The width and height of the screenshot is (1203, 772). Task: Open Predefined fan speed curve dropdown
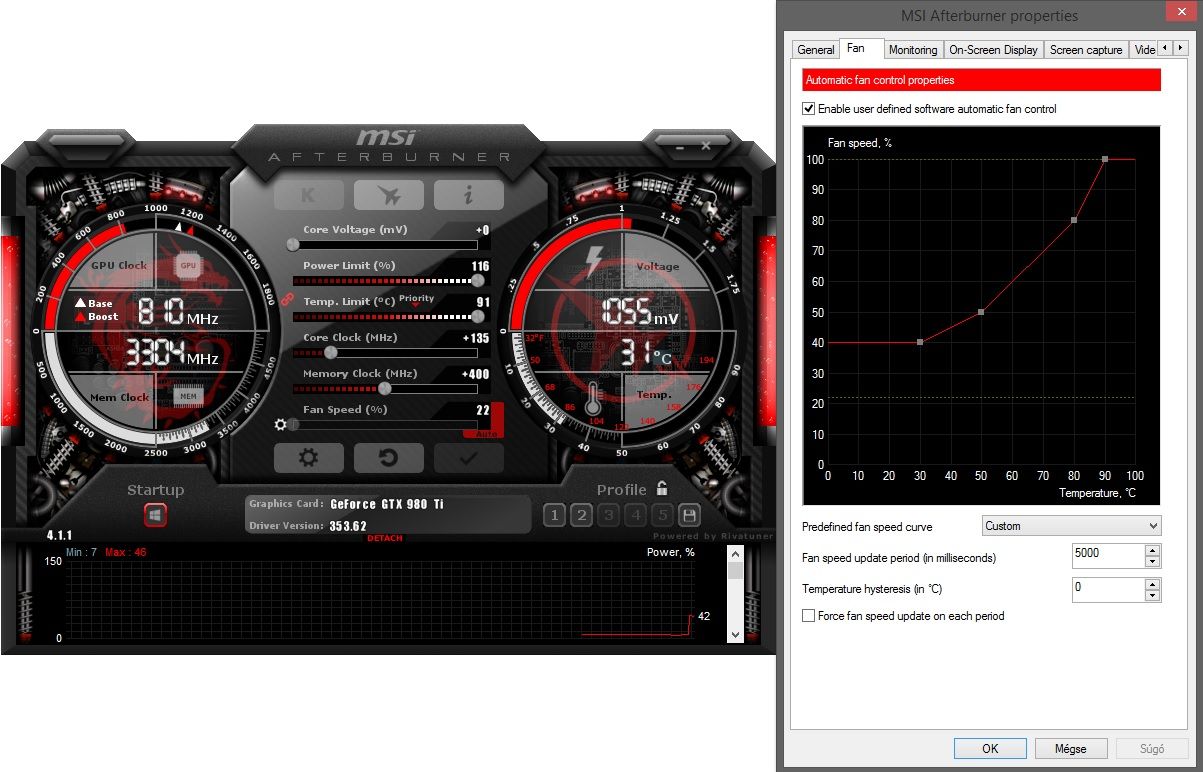coord(1071,526)
